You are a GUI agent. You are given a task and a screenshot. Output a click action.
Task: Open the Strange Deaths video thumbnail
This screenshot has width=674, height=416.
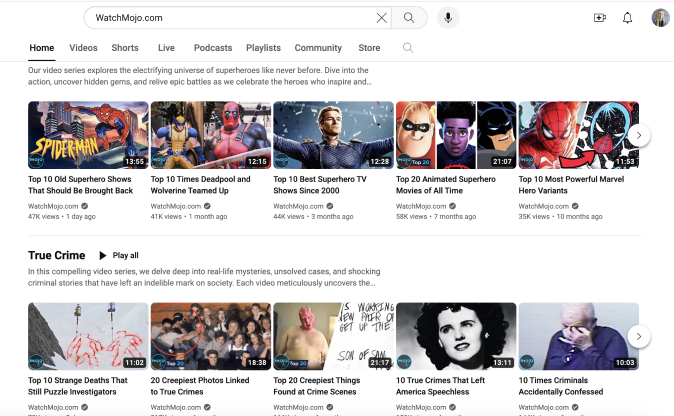(88, 336)
